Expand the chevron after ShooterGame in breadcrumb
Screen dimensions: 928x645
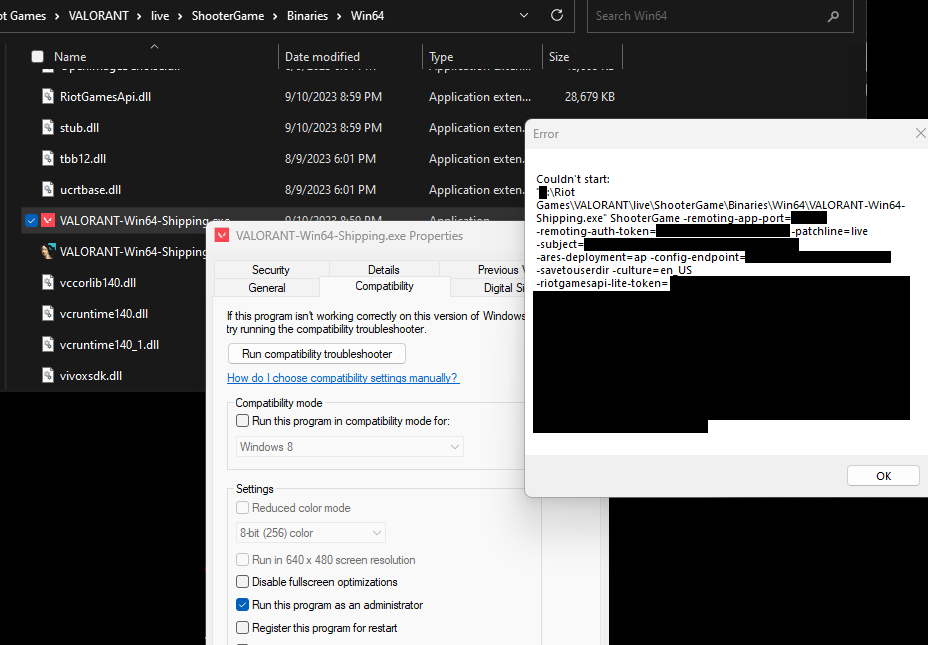click(x=275, y=16)
